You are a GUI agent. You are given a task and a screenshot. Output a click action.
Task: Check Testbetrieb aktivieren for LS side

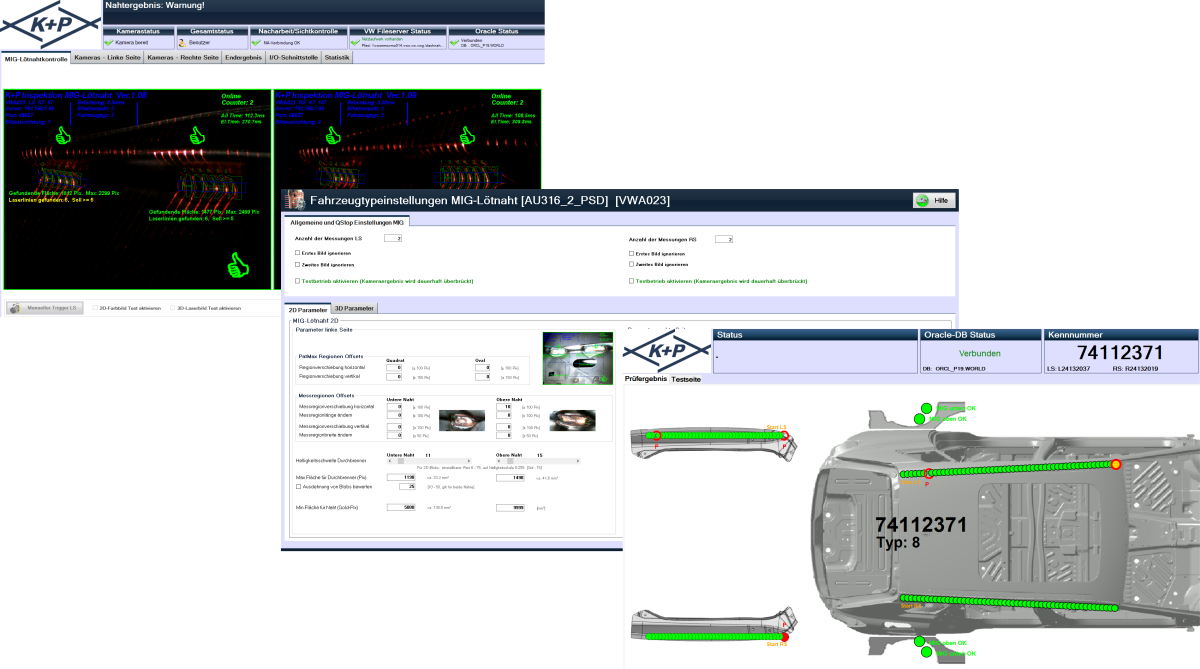click(x=297, y=281)
